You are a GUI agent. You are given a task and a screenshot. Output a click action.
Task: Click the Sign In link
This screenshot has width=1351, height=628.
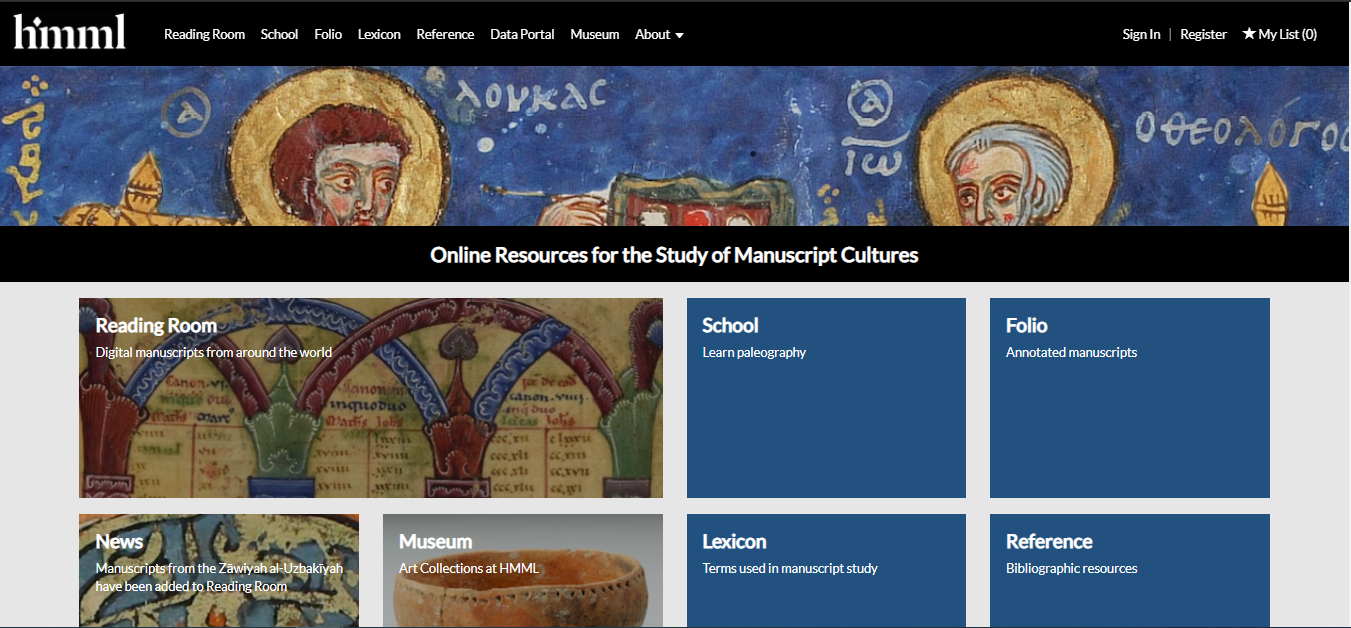point(1141,34)
